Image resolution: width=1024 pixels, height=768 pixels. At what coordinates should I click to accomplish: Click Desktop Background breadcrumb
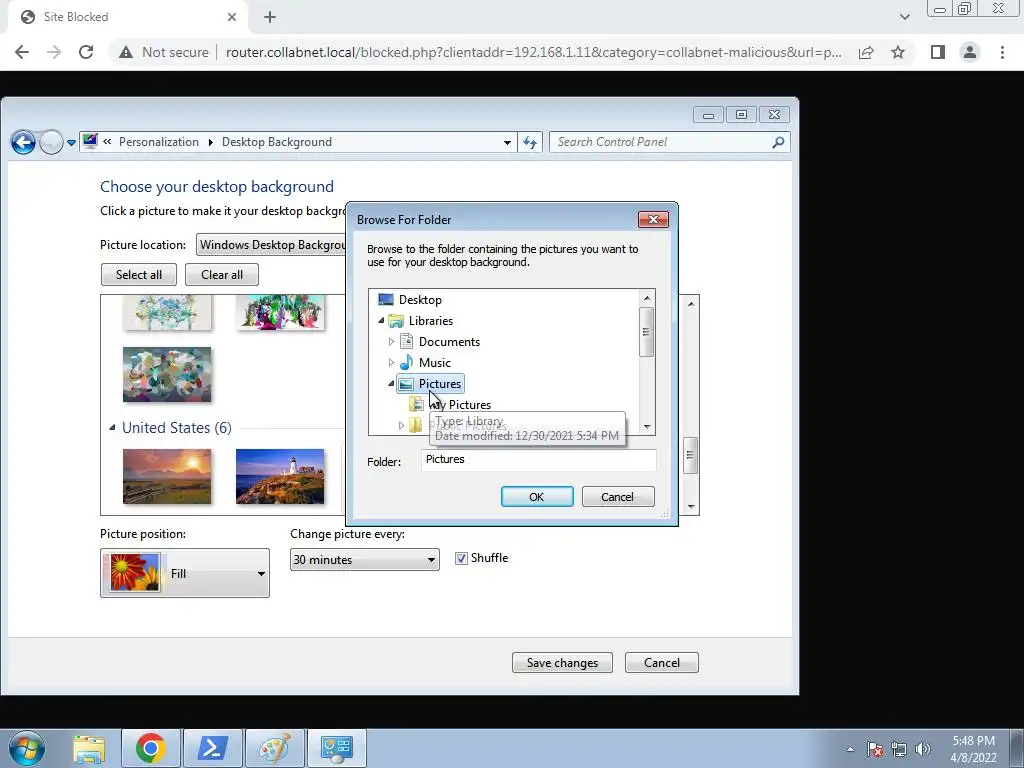pyautogui.click(x=277, y=142)
